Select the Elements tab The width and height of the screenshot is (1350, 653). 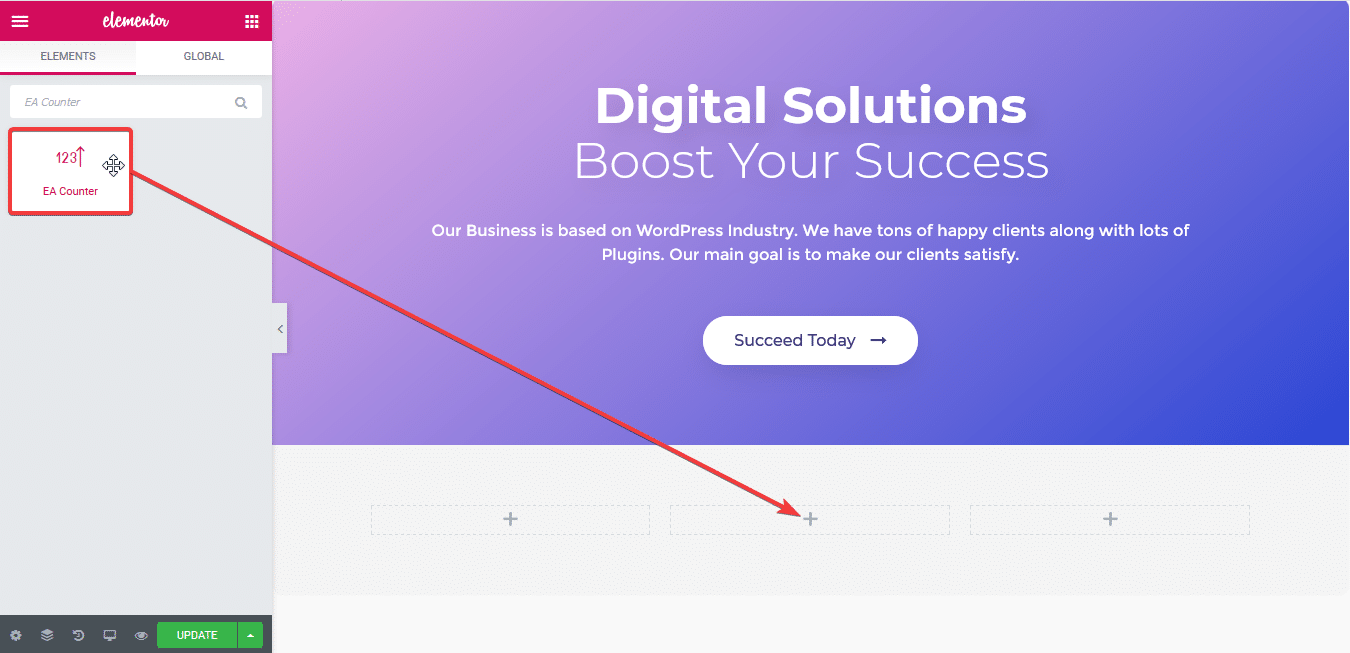(x=68, y=57)
